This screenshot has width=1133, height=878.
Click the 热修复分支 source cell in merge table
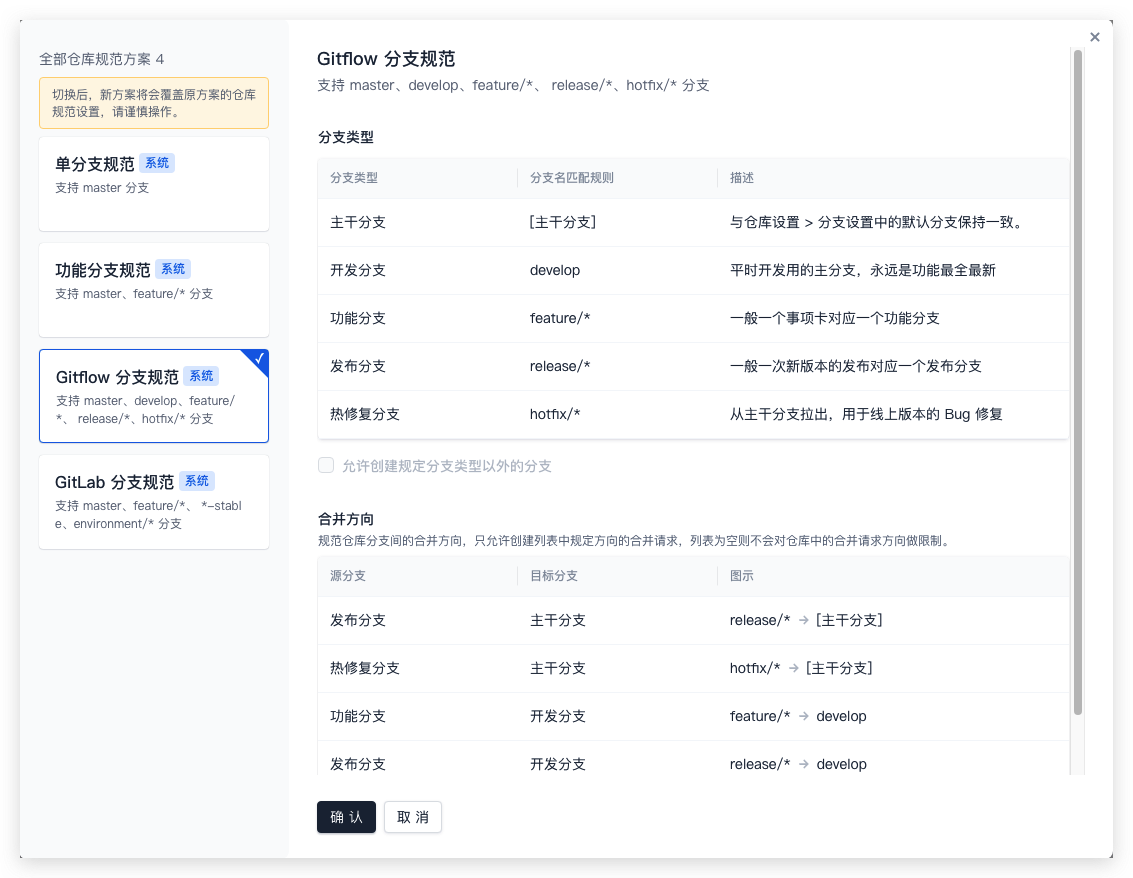(x=365, y=668)
